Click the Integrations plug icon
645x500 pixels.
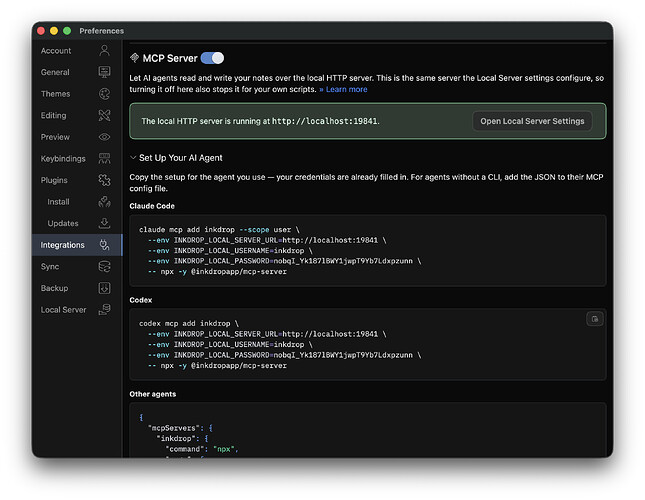tap(104, 245)
